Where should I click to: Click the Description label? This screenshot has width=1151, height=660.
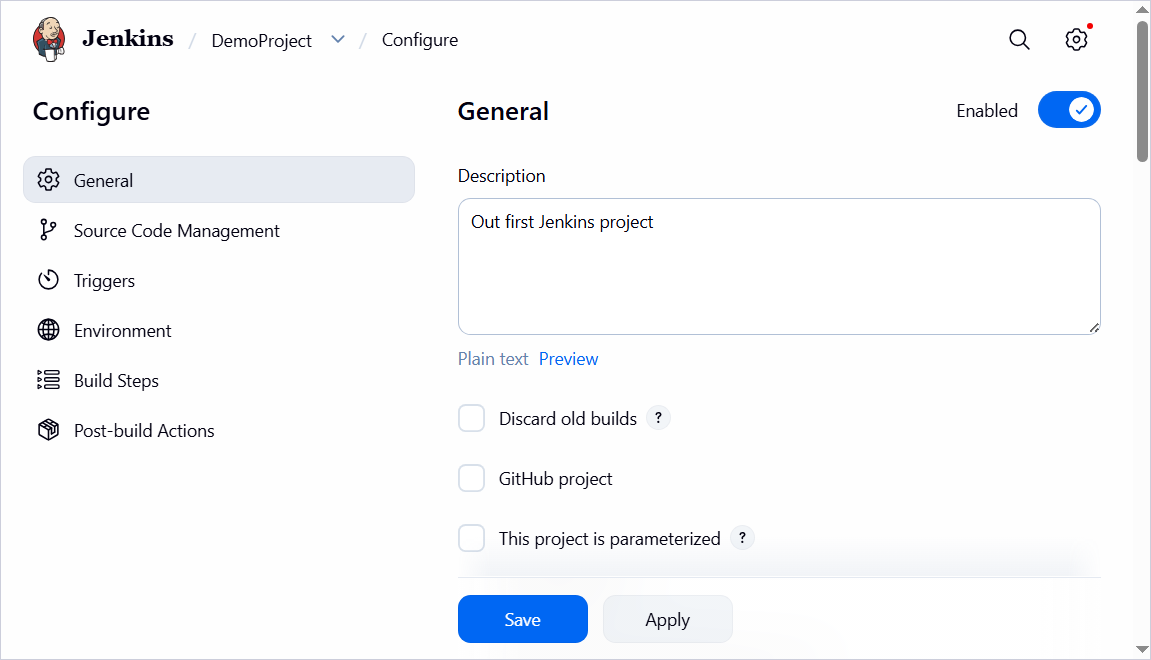[x=501, y=176]
